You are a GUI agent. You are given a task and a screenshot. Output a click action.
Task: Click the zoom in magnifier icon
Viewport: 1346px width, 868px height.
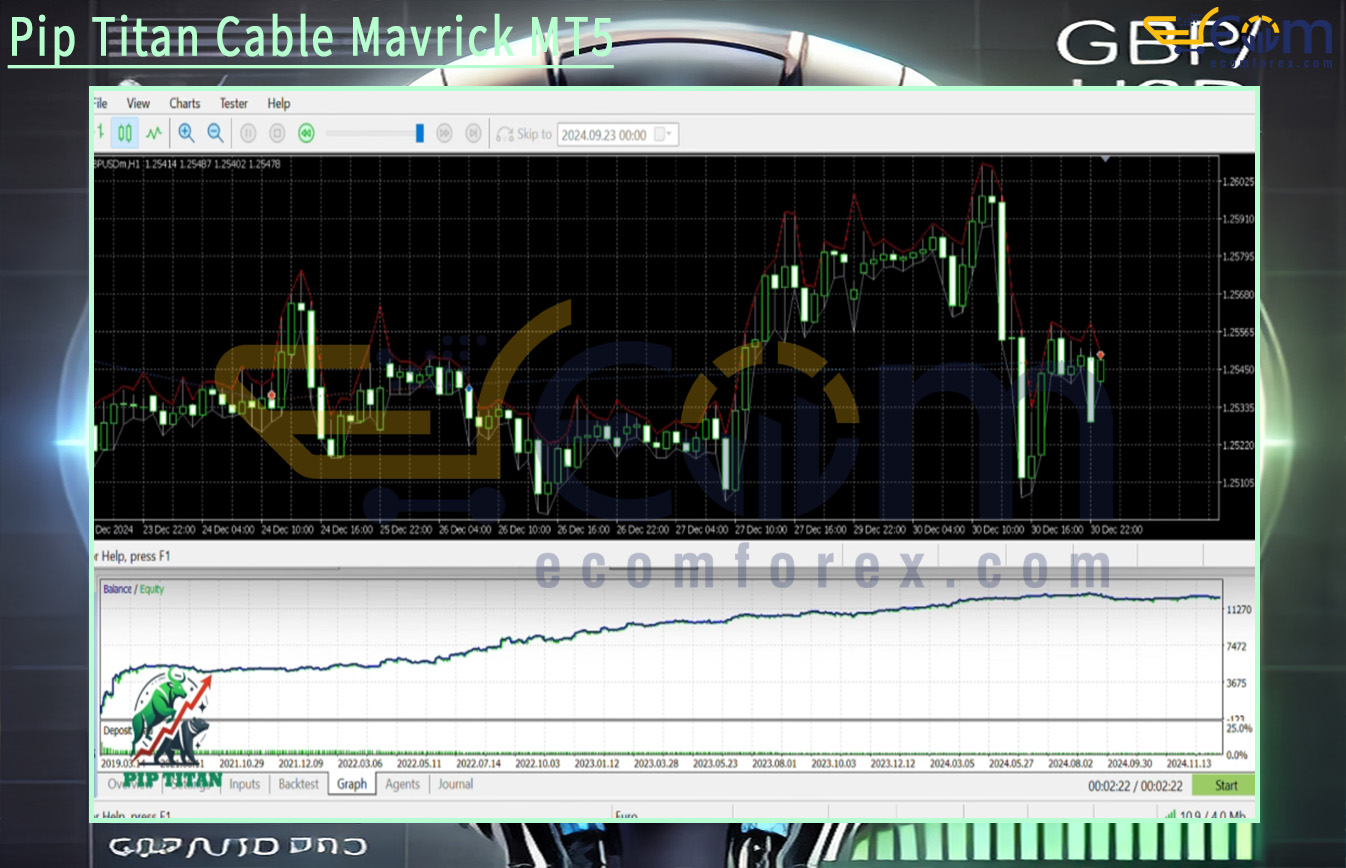click(186, 132)
